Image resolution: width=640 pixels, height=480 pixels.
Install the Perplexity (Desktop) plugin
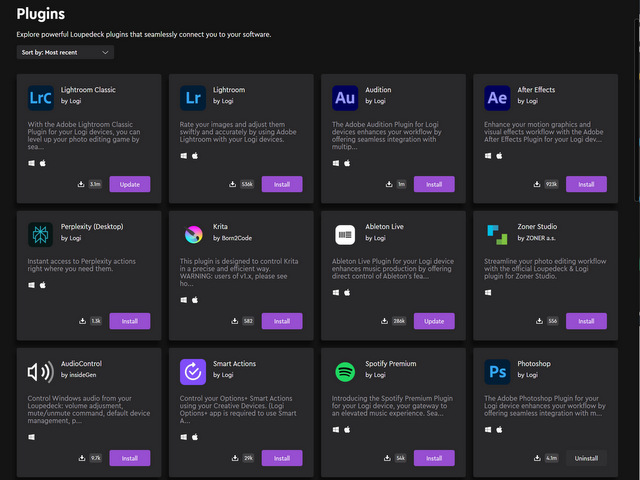(x=130, y=321)
